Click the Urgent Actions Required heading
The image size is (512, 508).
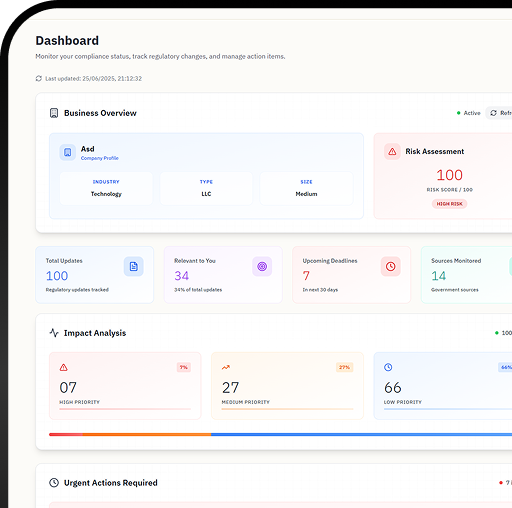coord(111,483)
